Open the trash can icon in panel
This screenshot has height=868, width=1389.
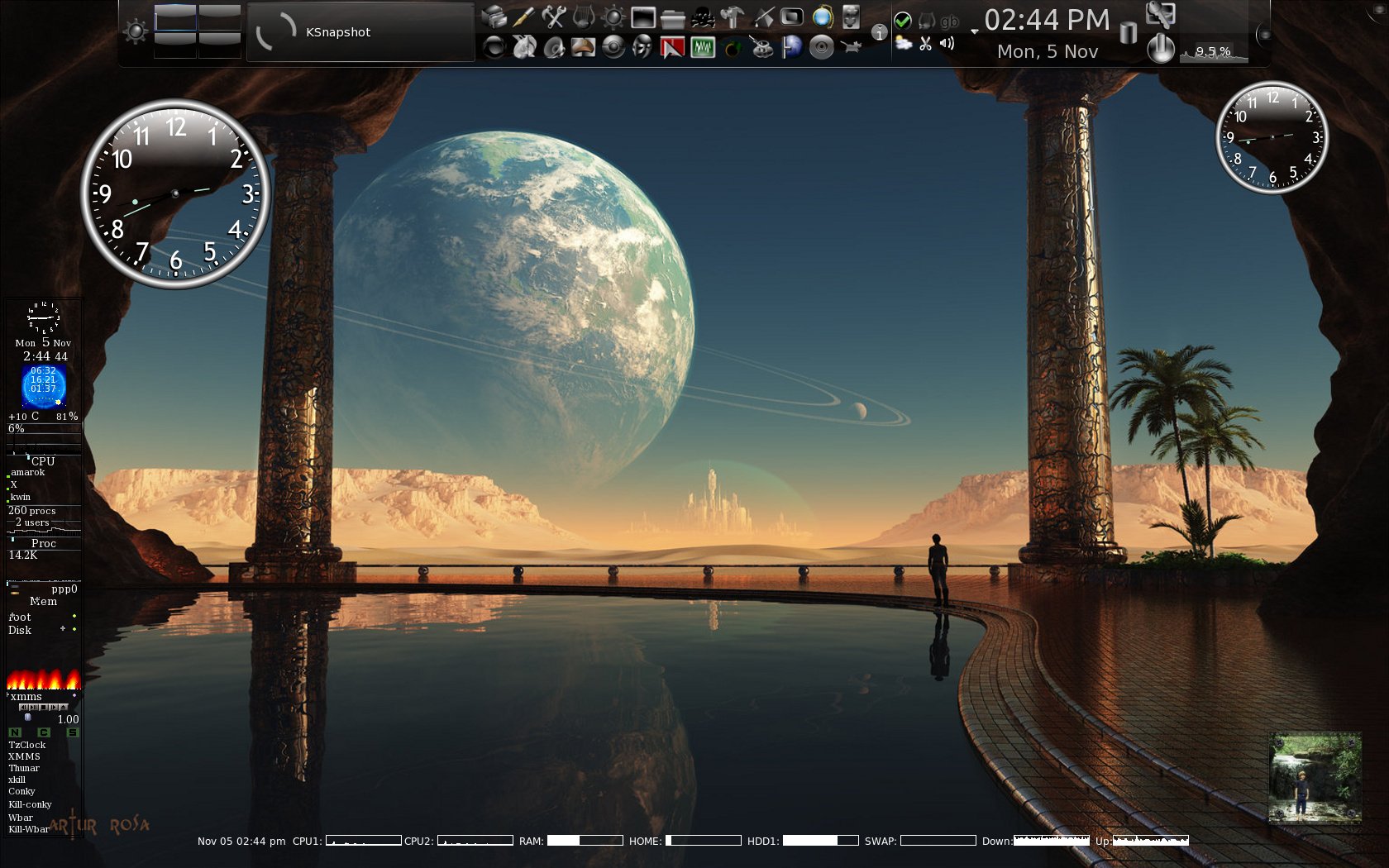1128,33
